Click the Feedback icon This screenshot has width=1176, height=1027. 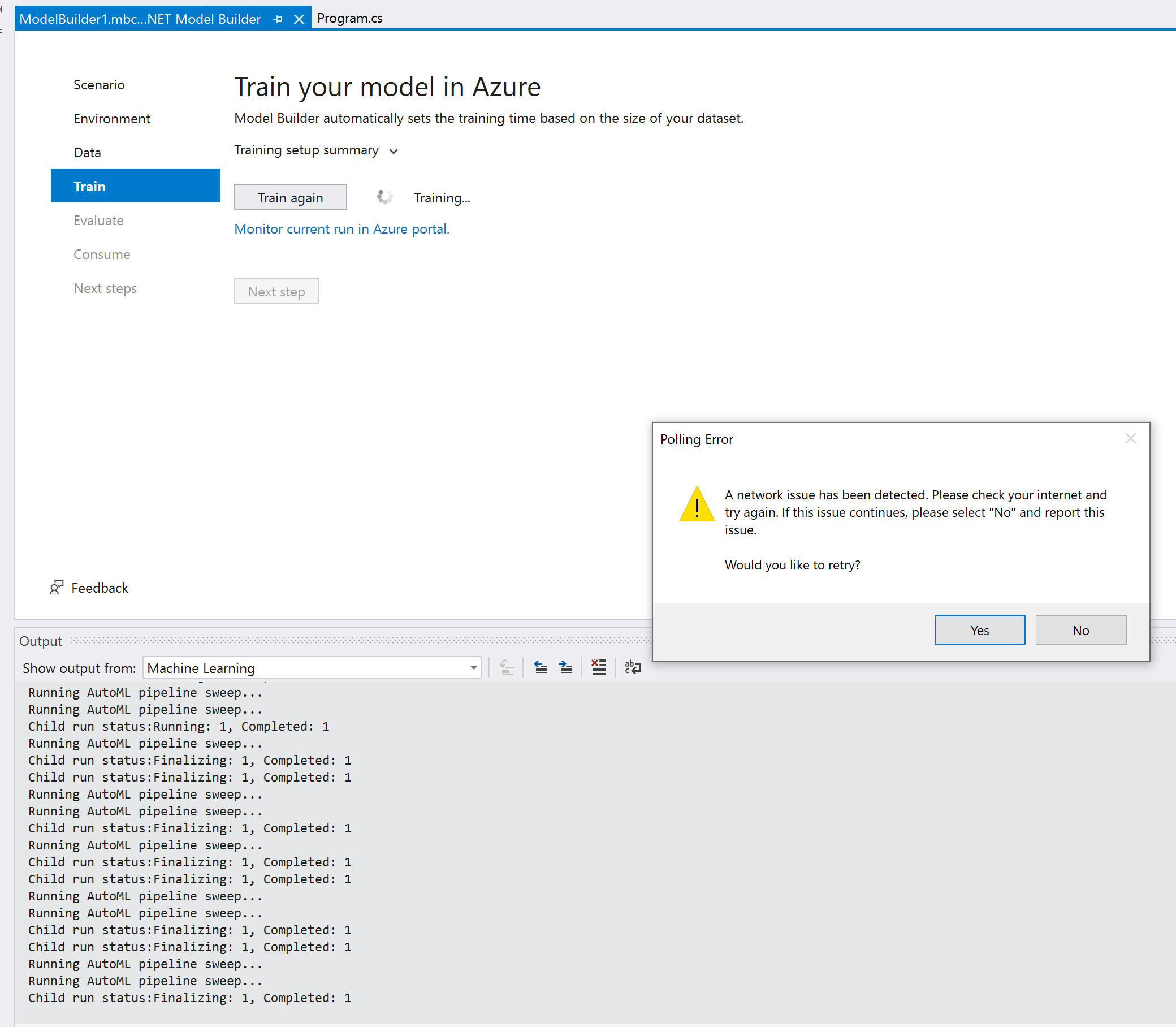pyautogui.click(x=56, y=588)
